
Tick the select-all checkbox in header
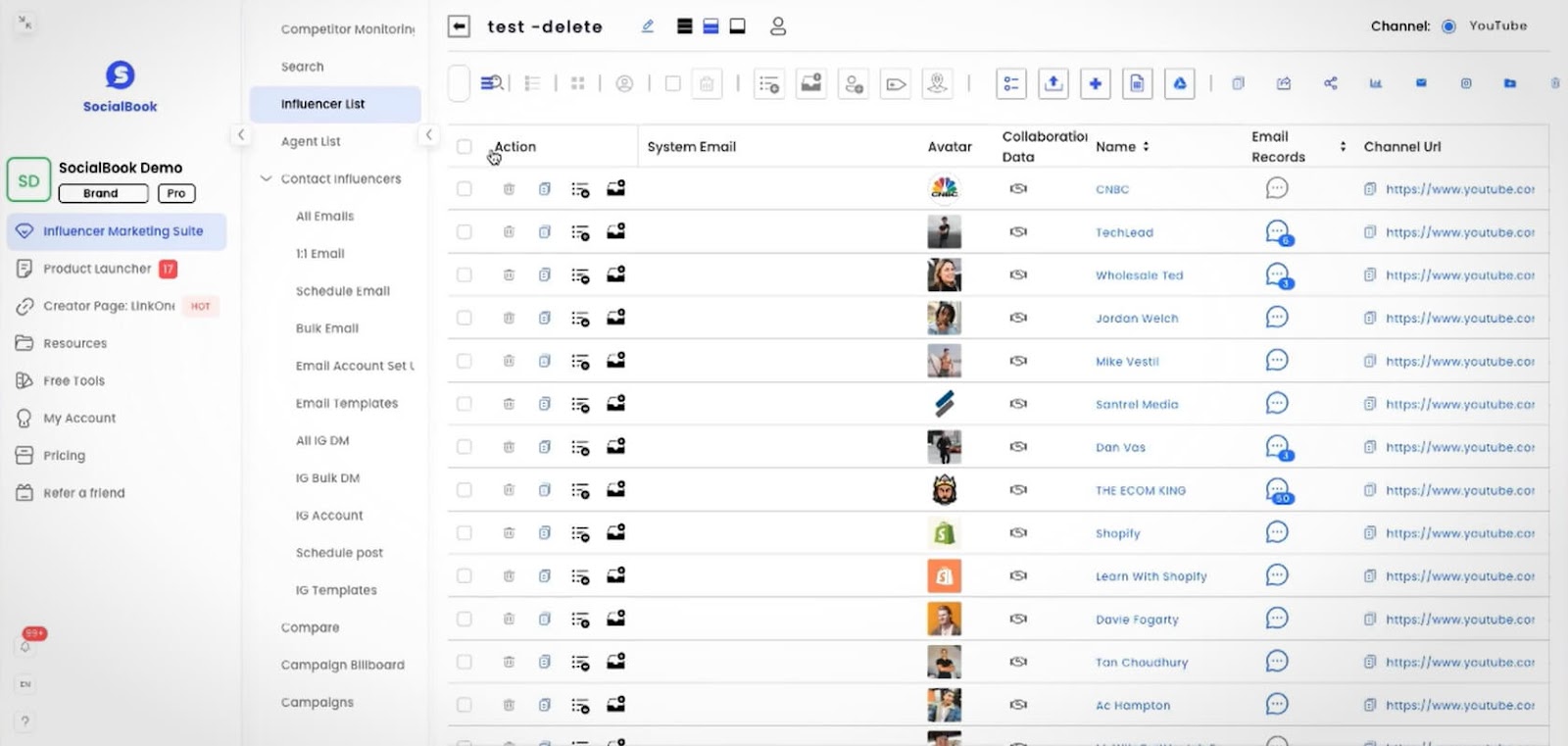[x=465, y=147]
